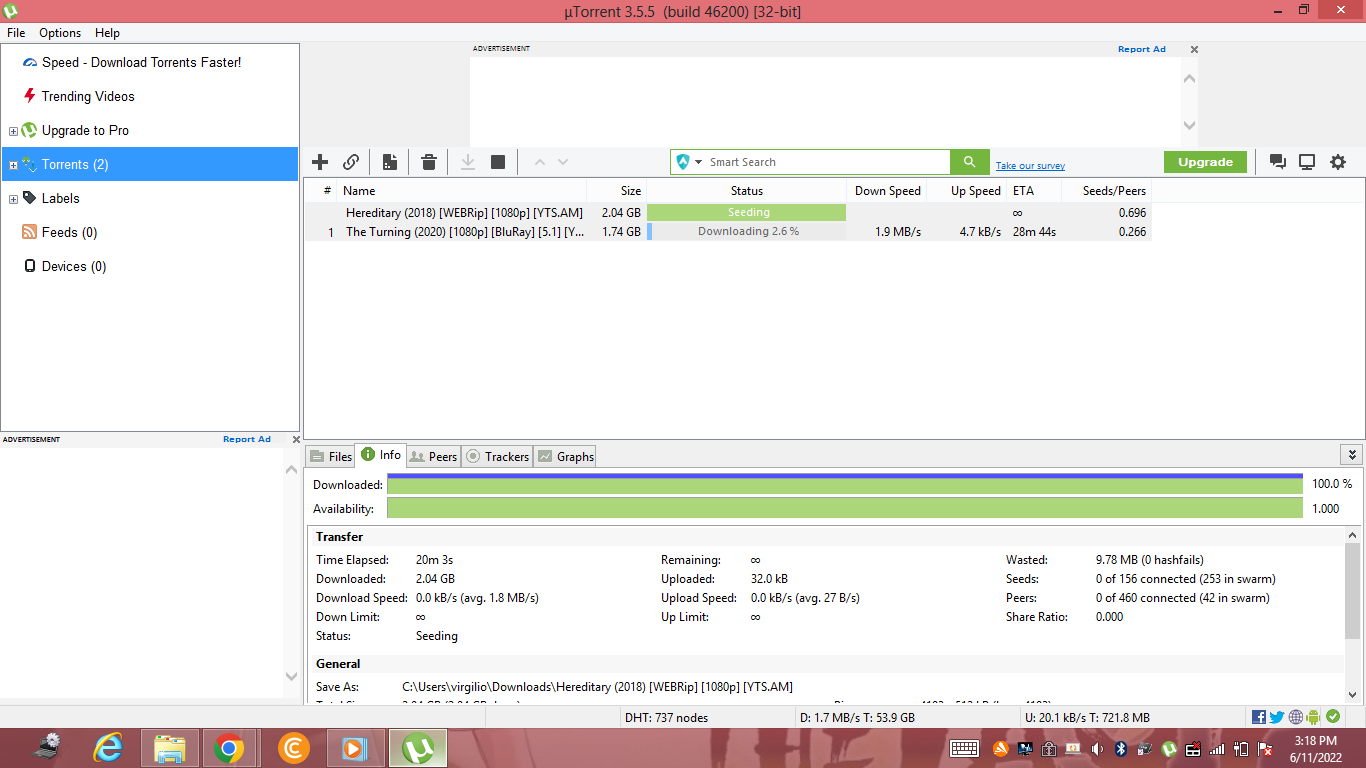Open the search provider dropdown arrow

pyautogui.click(x=699, y=162)
